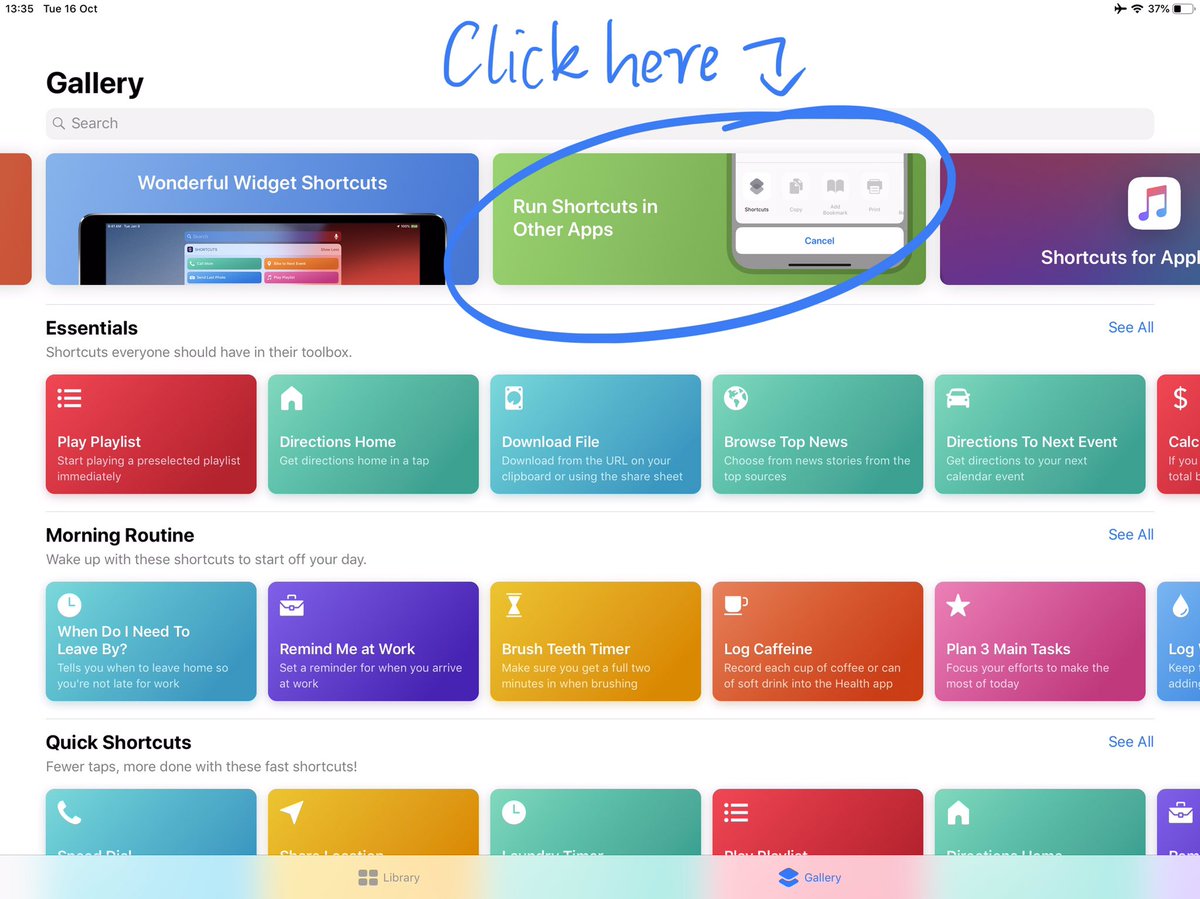Tap the star icon on Plan 3 Main Tasks
Image resolution: width=1200 pixels, height=899 pixels.
[x=958, y=605]
